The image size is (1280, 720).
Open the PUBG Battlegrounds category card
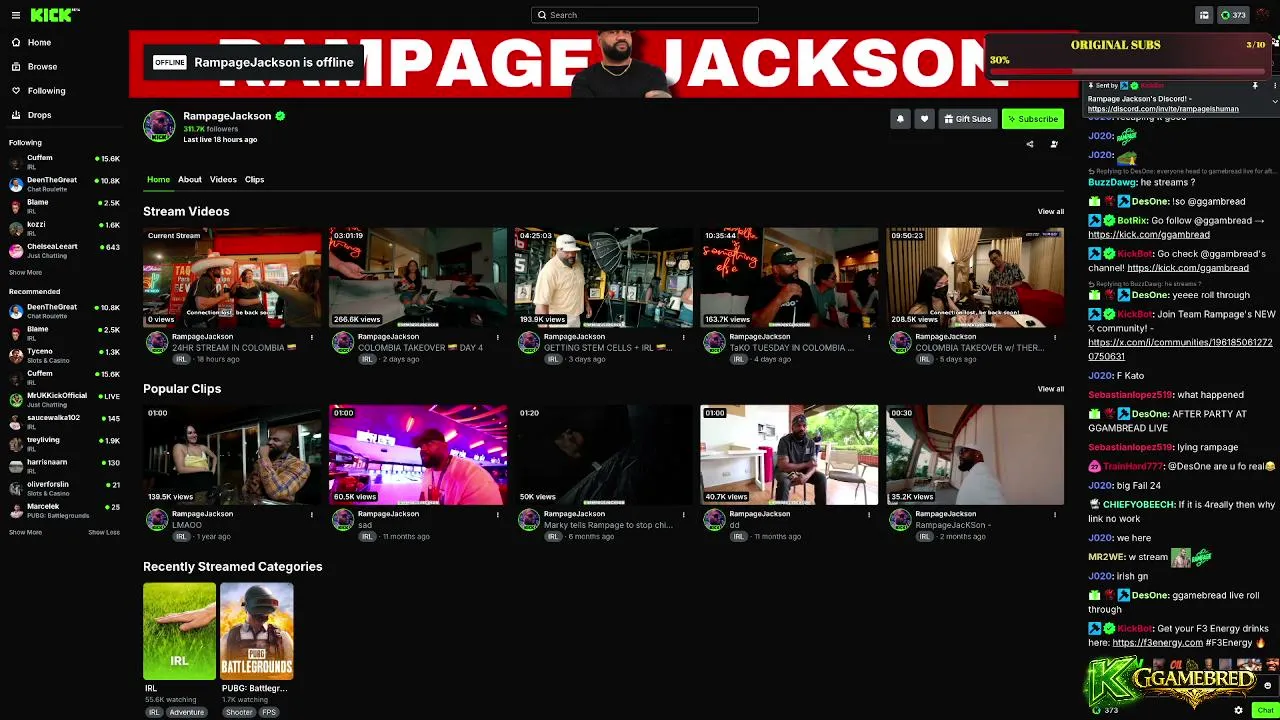[x=257, y=632]
